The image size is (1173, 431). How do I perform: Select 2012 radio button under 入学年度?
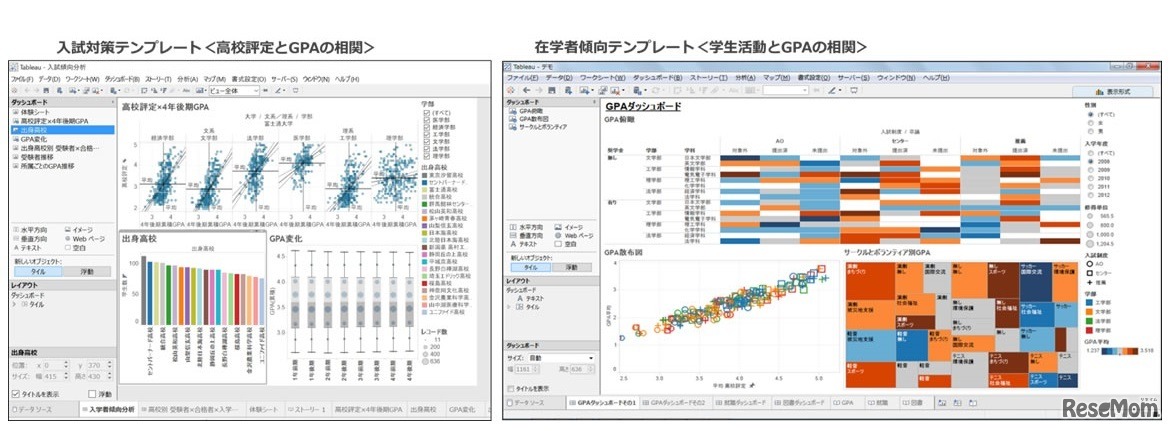tap(1091, 195)
